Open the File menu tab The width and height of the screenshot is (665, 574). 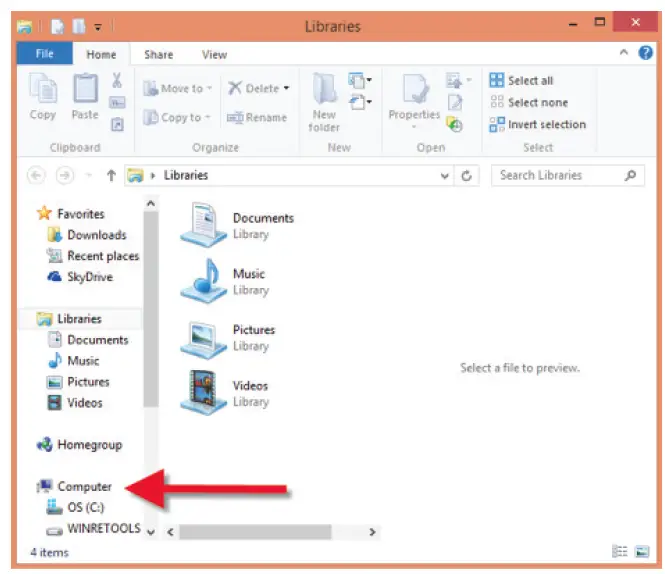45,53
